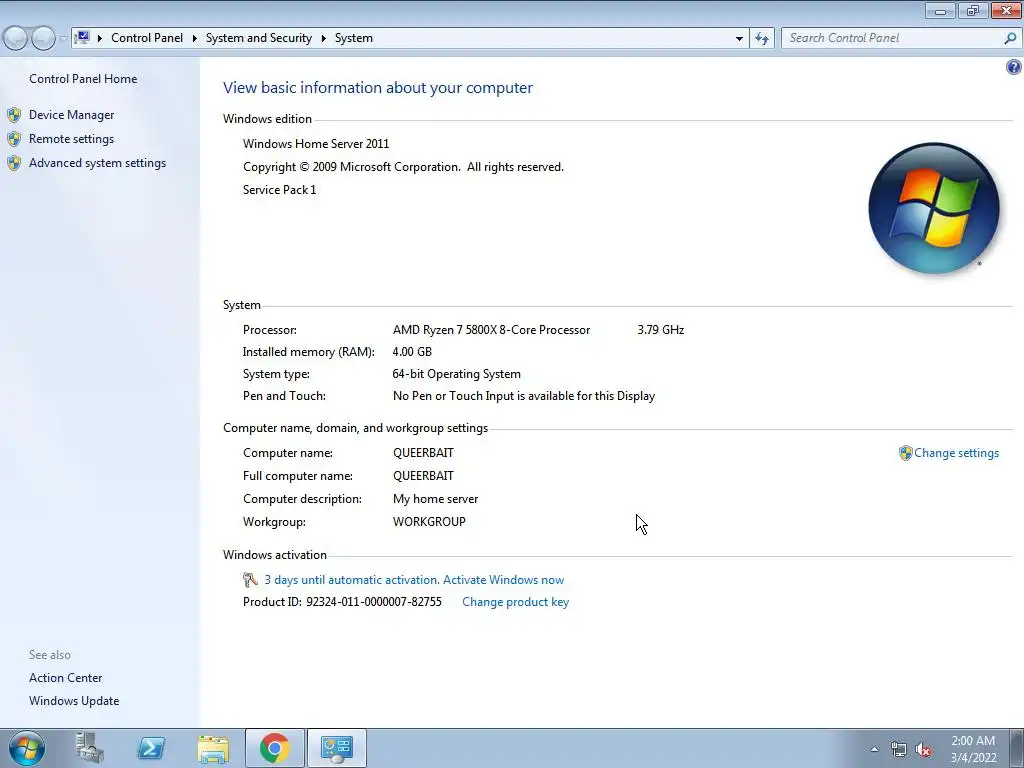Click the 'My home server' description

tap(436, 499)
